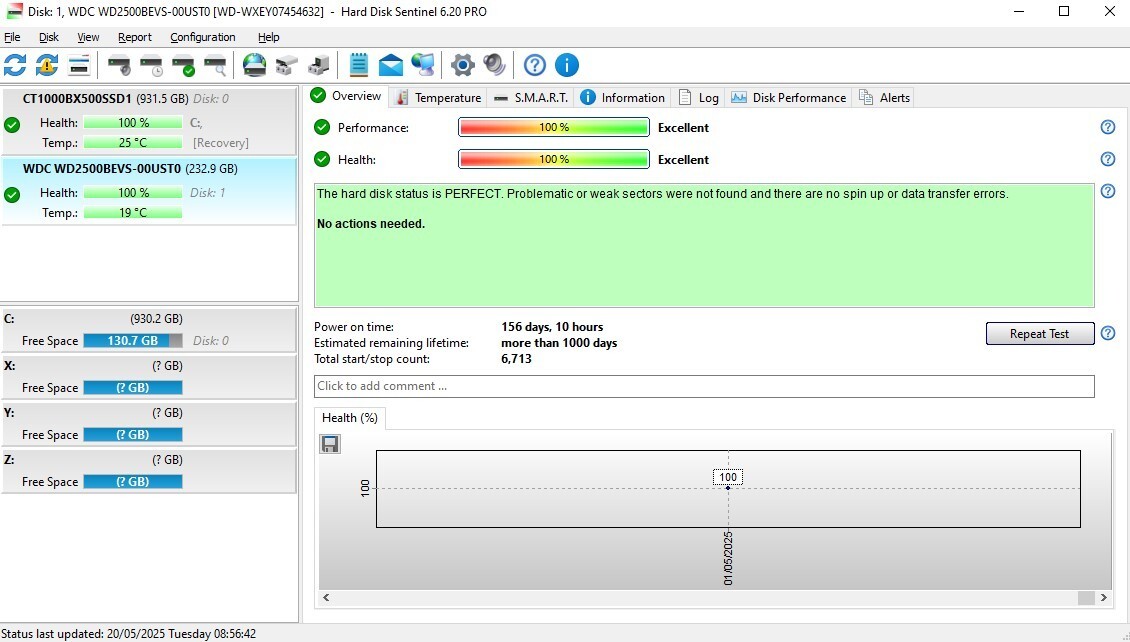Click the graph scrollbar right arrow
Screen dimensions: 1130x642
coord(1103,597)
